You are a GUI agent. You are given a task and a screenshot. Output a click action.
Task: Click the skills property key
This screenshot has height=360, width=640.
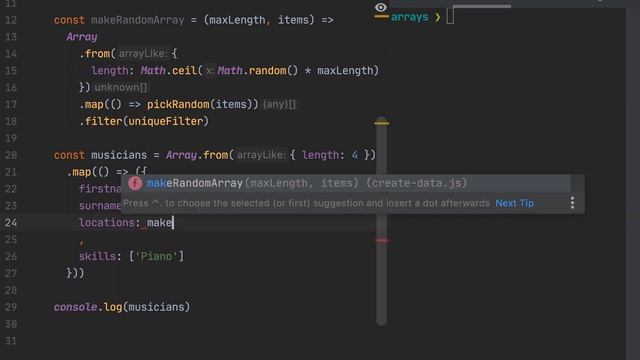pos(97,256)
